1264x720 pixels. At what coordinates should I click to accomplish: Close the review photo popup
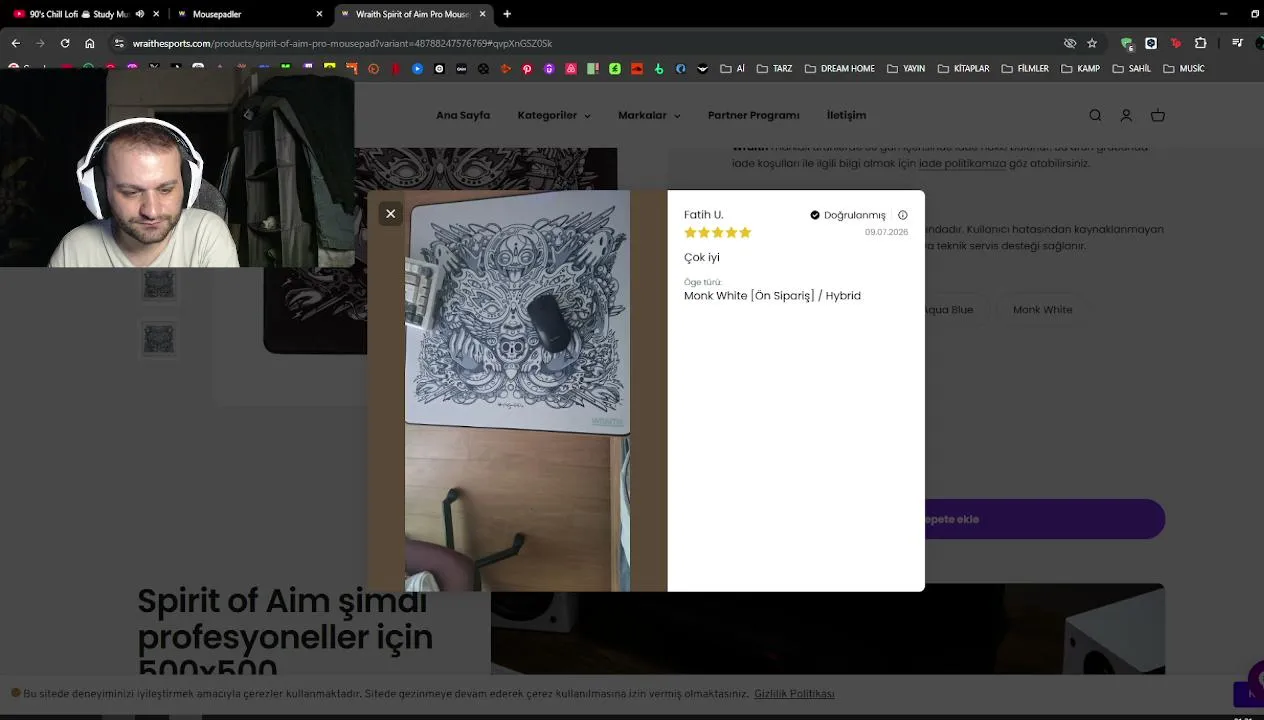pyautogui.click(x=390, y=213)
